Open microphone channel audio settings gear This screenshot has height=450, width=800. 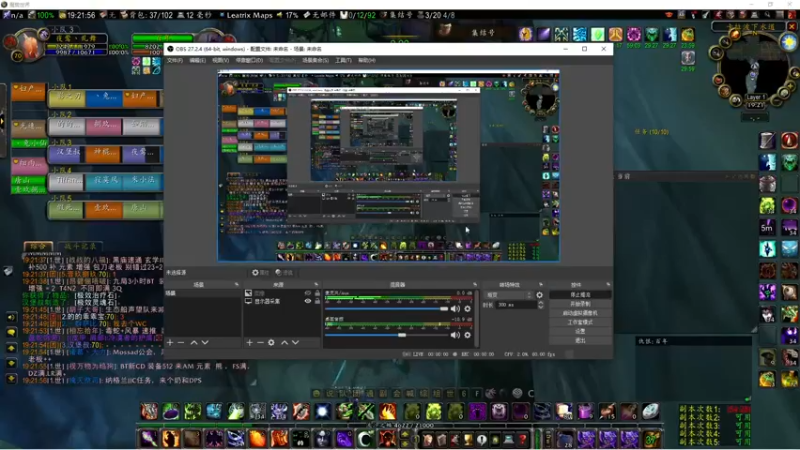[467, 309]
